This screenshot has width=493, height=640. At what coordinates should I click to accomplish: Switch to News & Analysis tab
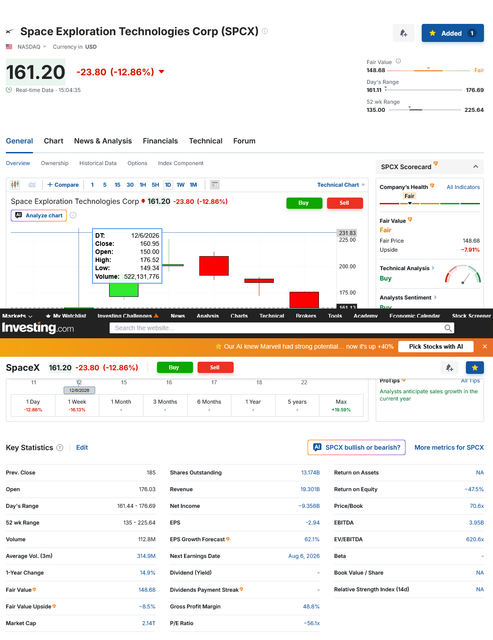point(103,141)
